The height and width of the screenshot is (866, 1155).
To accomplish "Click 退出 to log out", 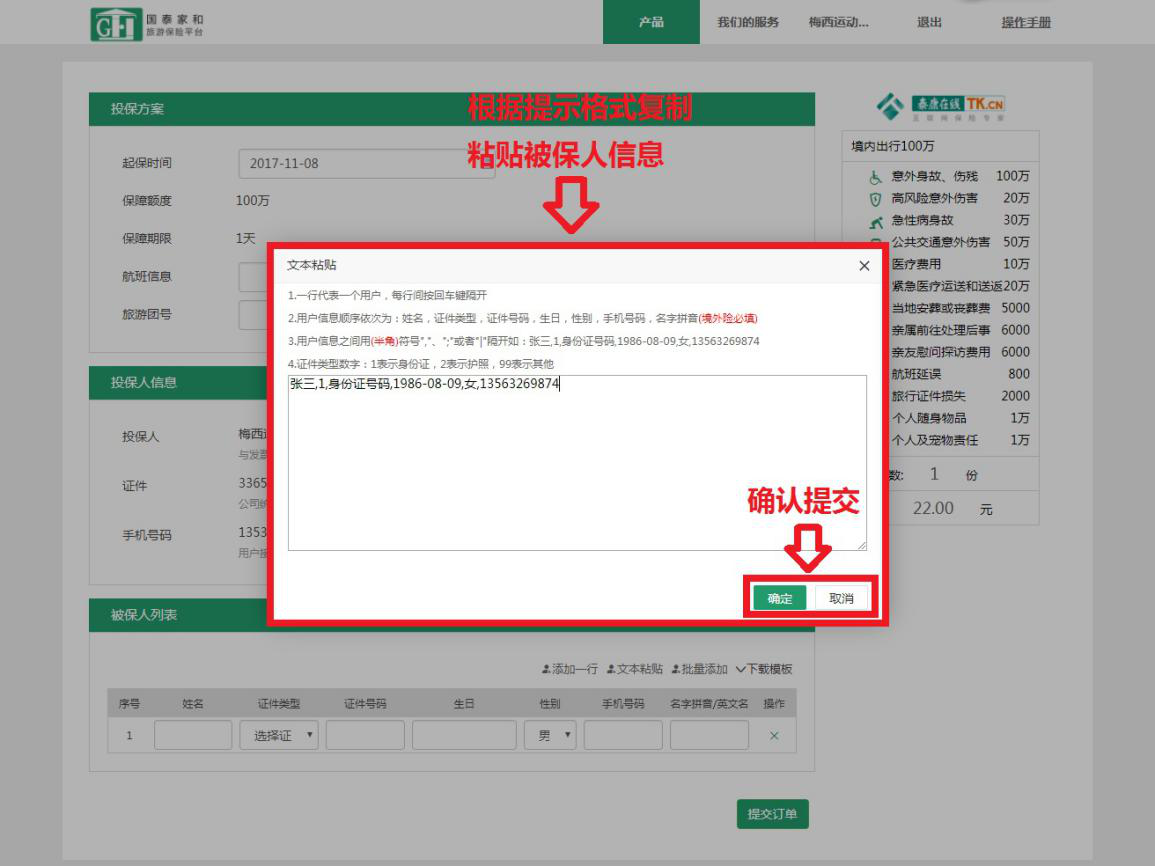I will click(x=929, y=22).
